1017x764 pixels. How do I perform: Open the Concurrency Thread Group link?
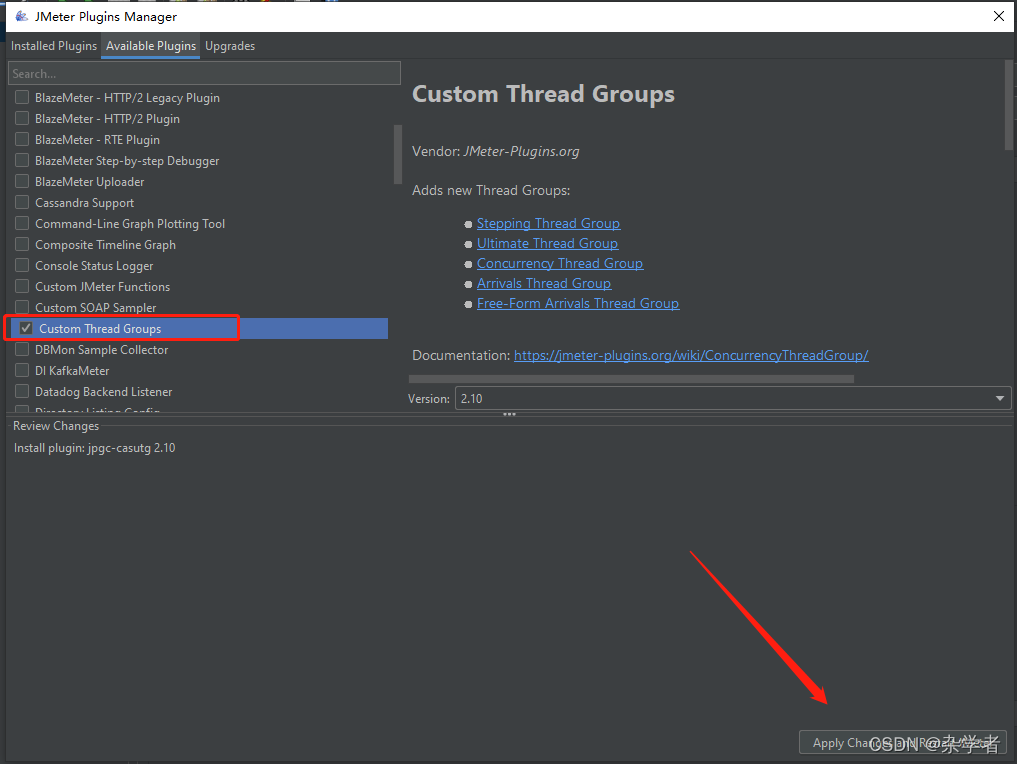[x=559, y=263]
